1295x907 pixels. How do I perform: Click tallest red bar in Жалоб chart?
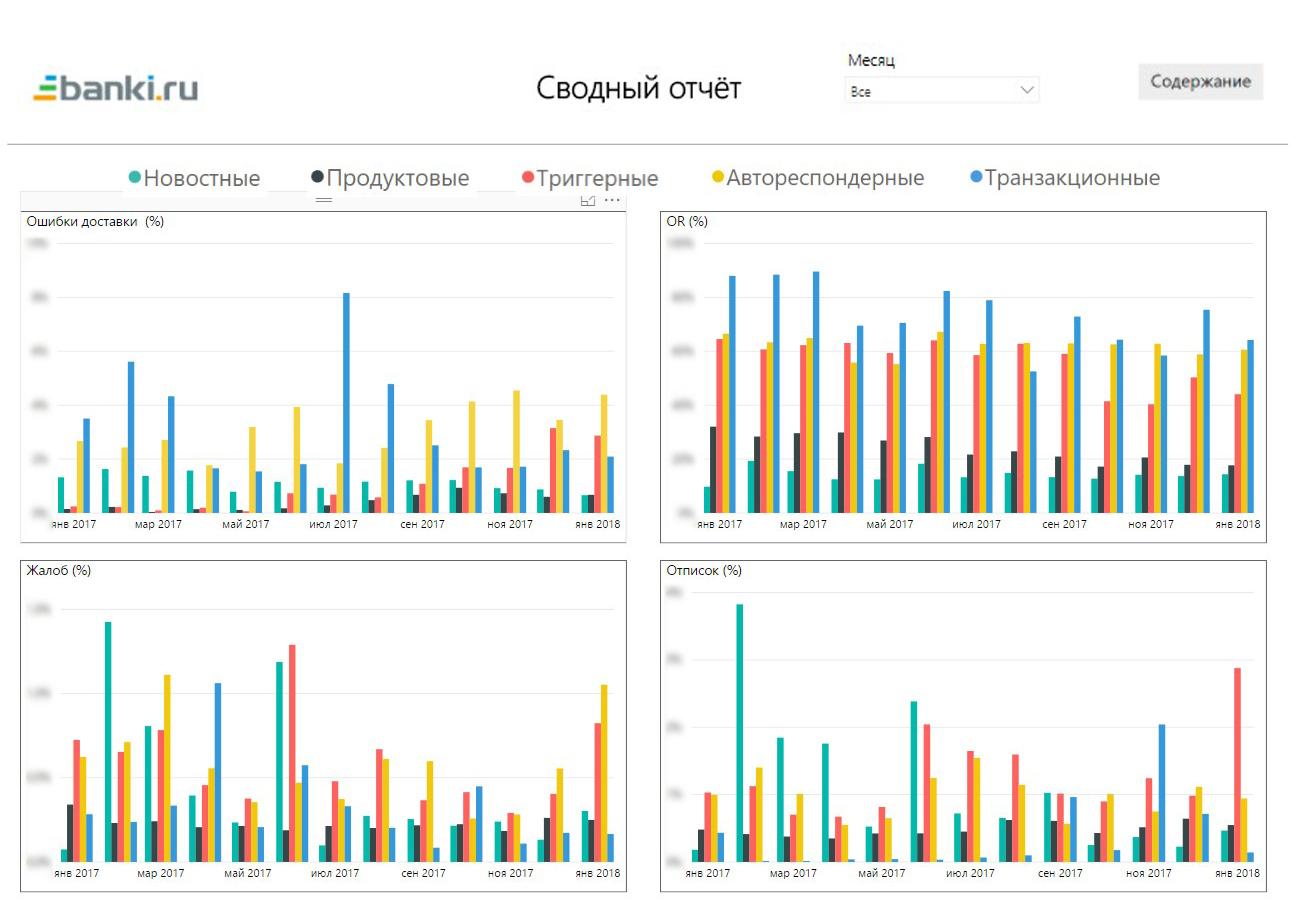pos(292,753)
